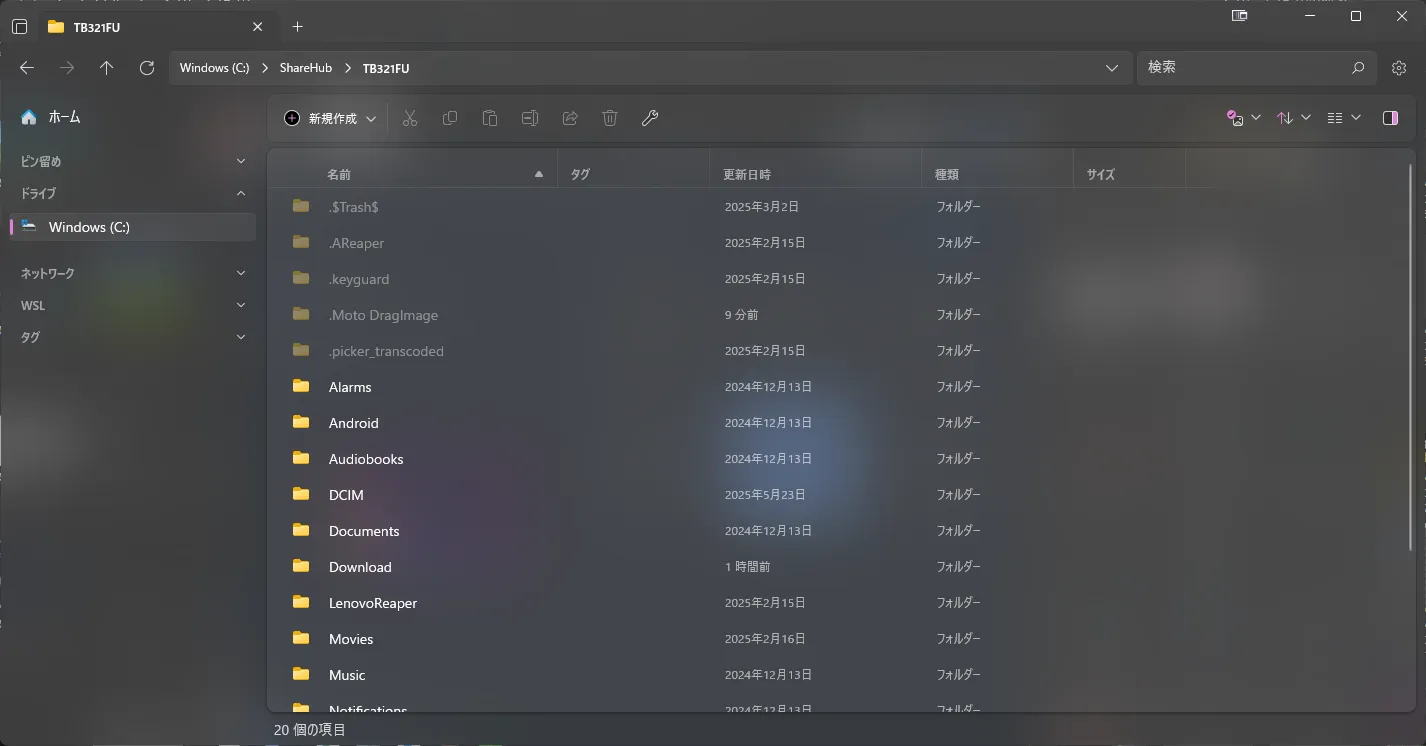Open properties with the wrench icon
The image size is (1426, 746).
click(x=650, y=118)
